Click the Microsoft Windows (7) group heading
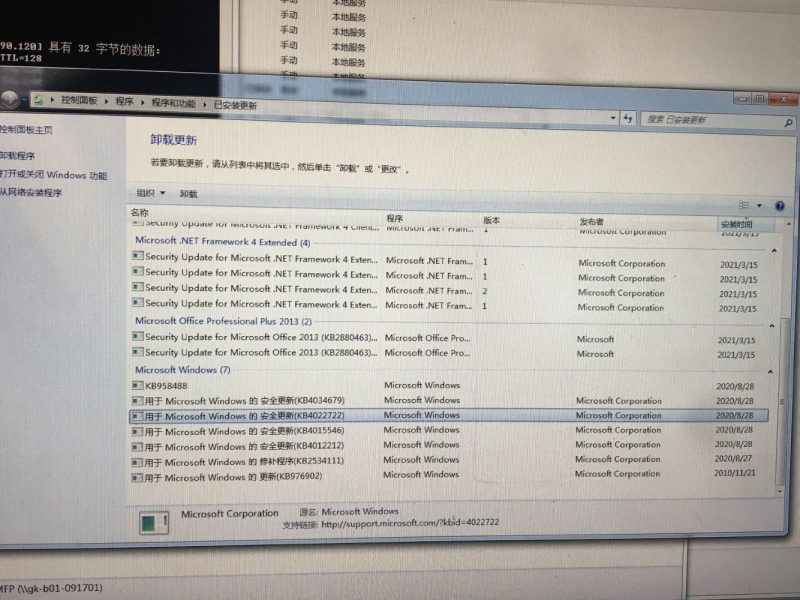Viewport: 800px width, 600px height. click(183, 369)
